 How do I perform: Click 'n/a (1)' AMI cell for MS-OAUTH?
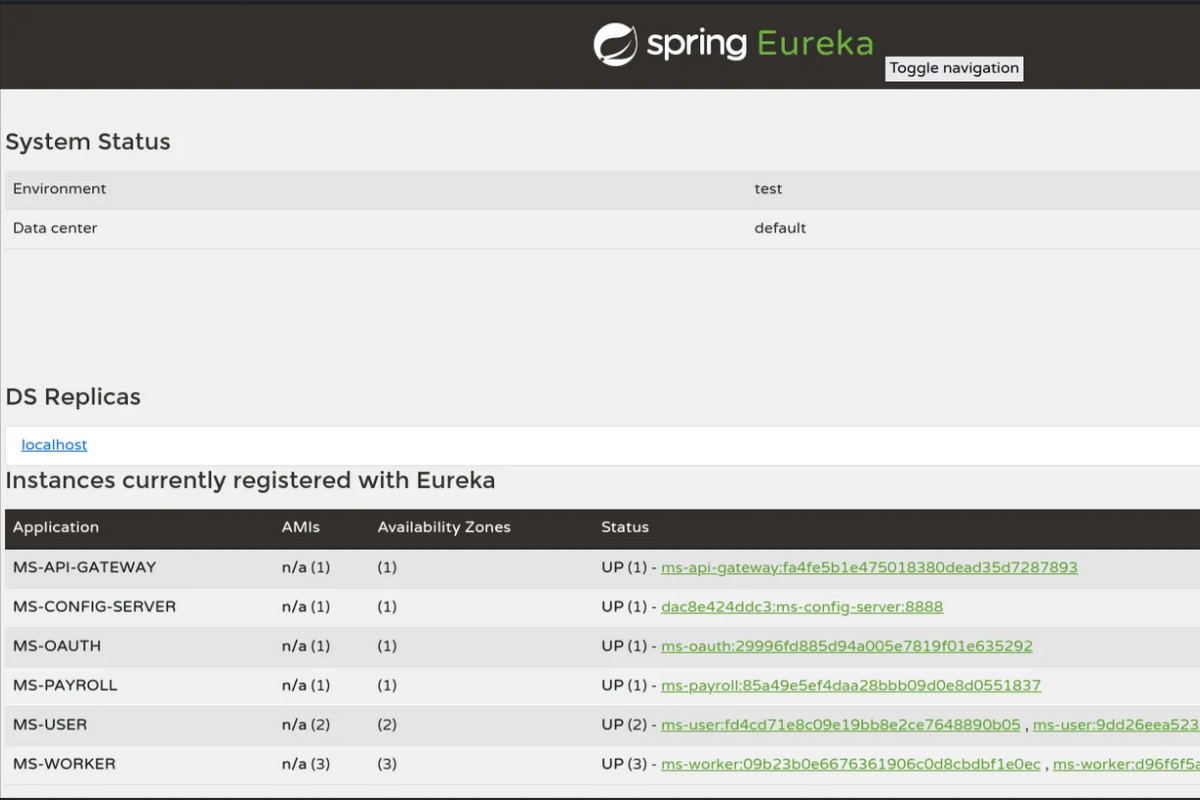coord(306,646)
